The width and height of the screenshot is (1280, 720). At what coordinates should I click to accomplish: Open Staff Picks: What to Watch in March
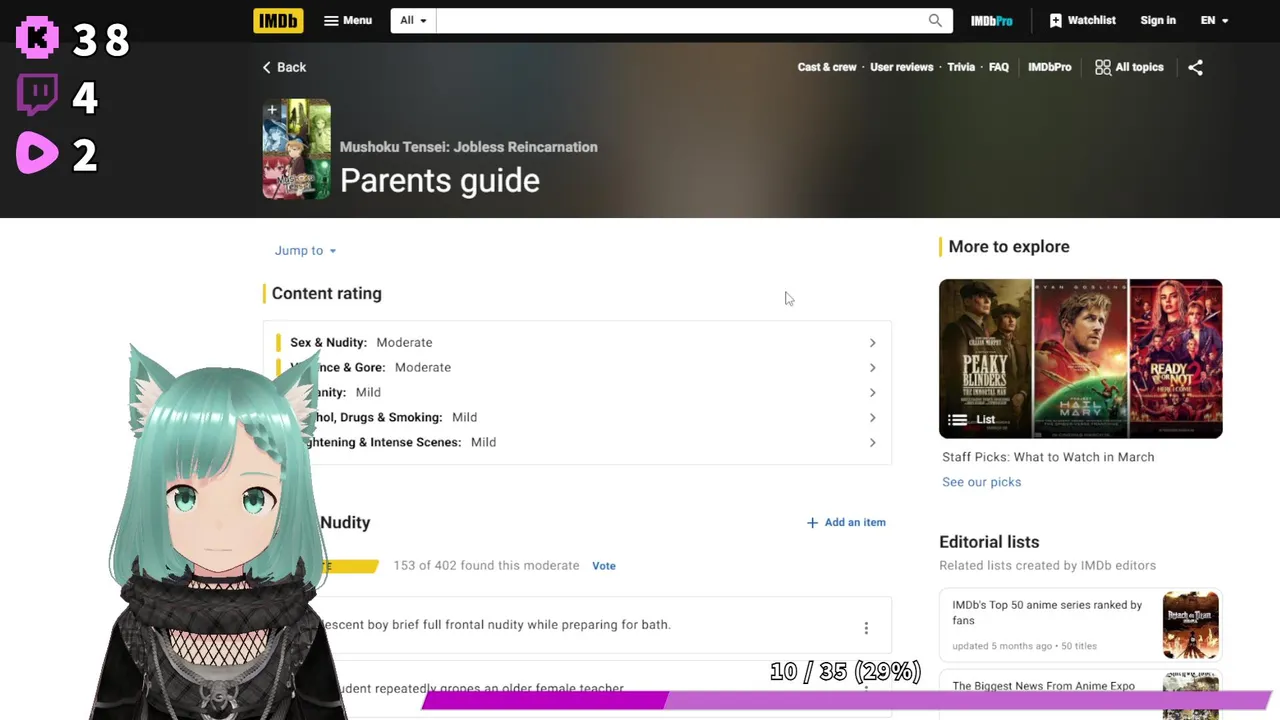coord(1048,457)
